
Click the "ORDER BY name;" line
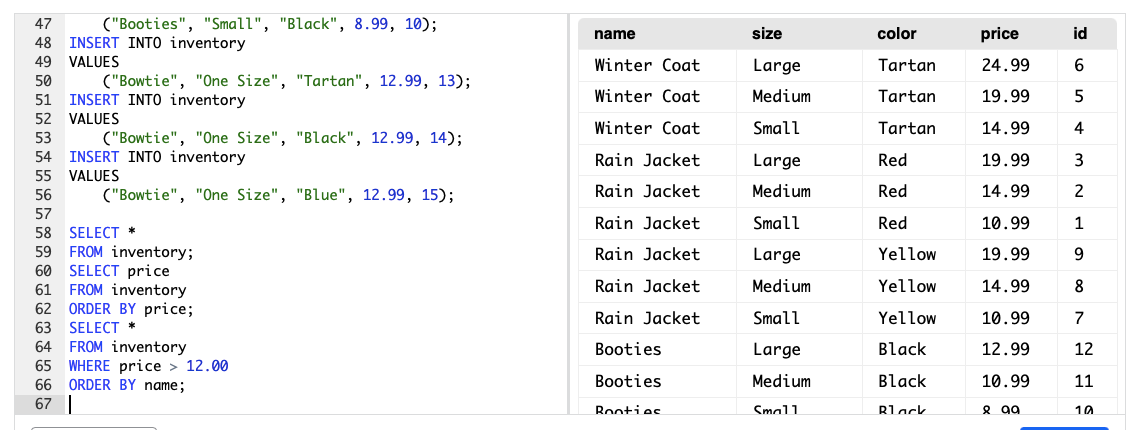coord(127,385)
